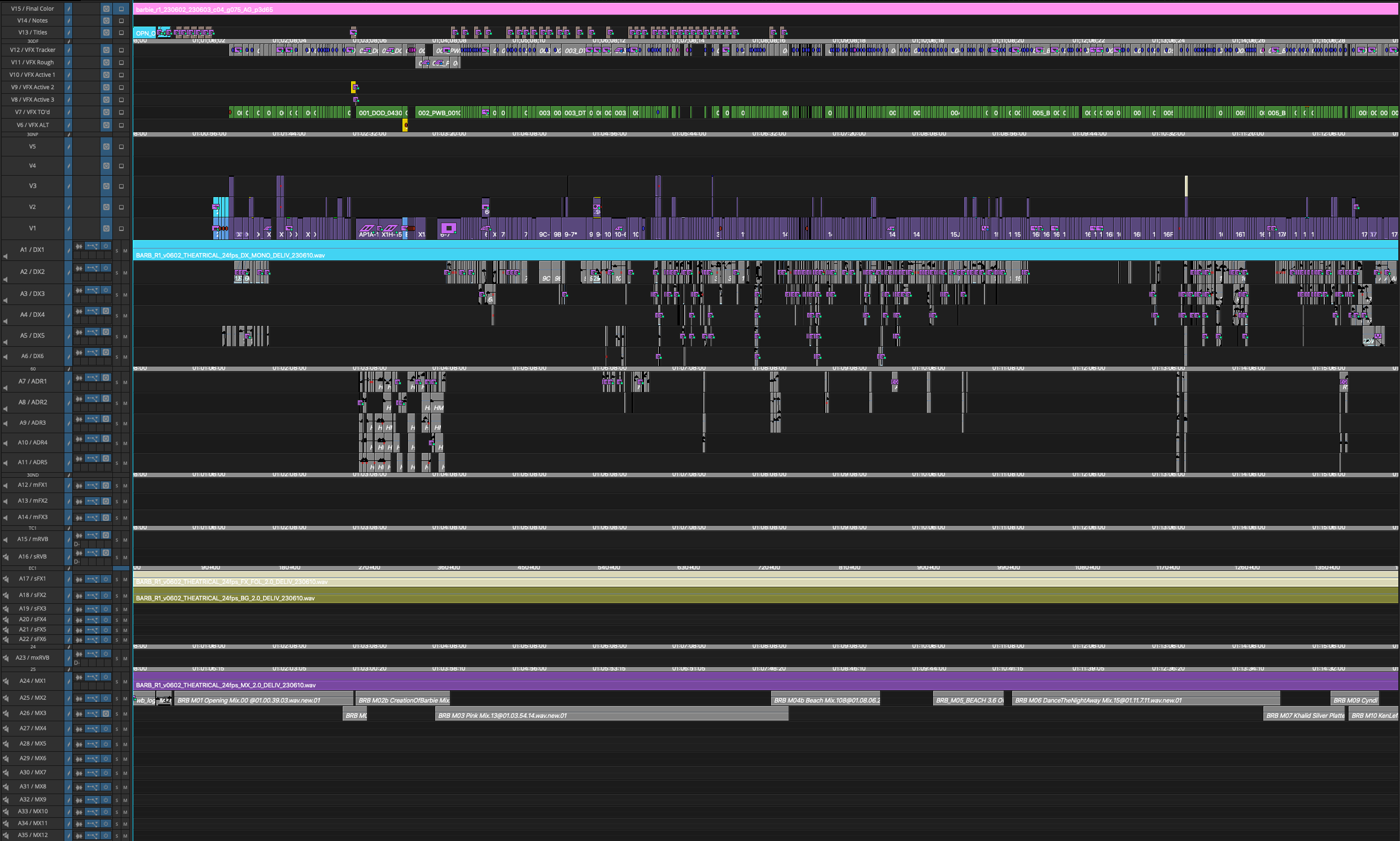Show waveform on A7 / ADR1 track
The image size is (1400, 841).
(x=78, y=378)
